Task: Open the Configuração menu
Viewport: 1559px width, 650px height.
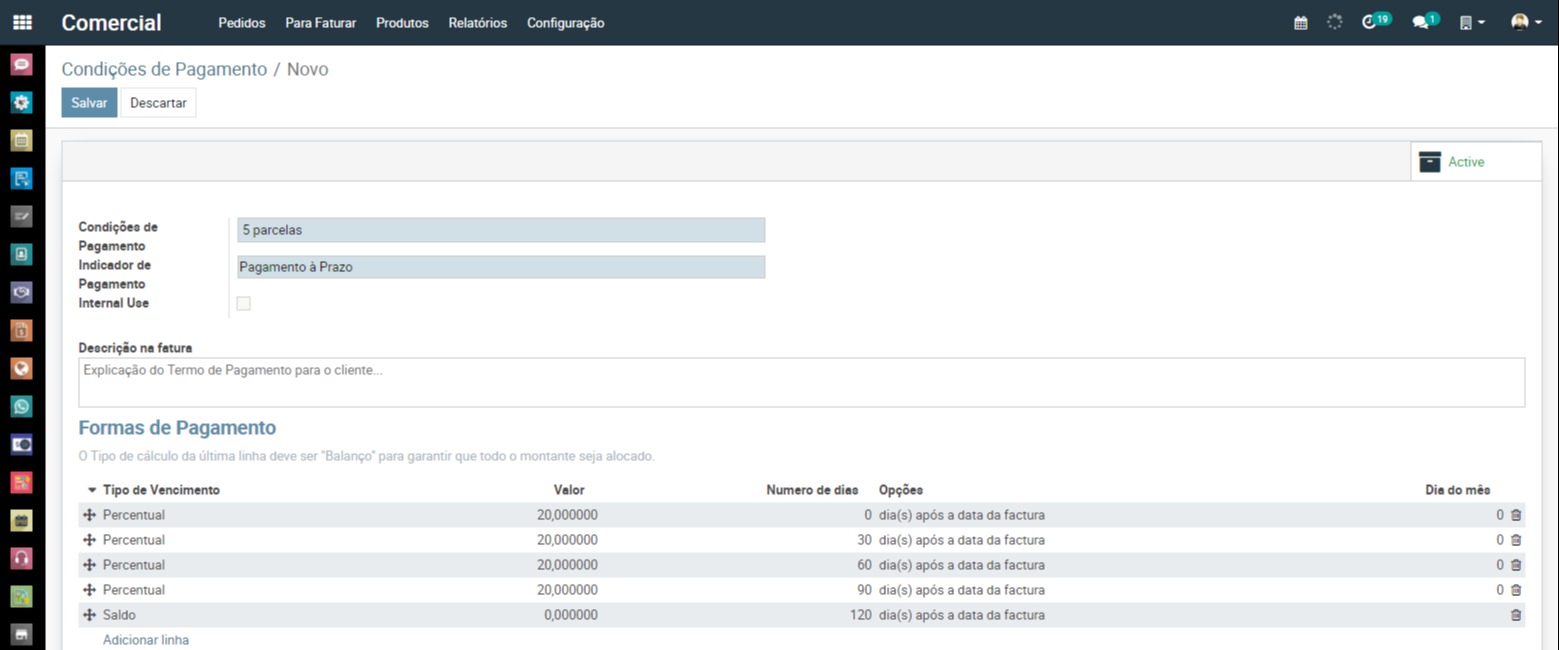Action: click(x=565, y=23)
